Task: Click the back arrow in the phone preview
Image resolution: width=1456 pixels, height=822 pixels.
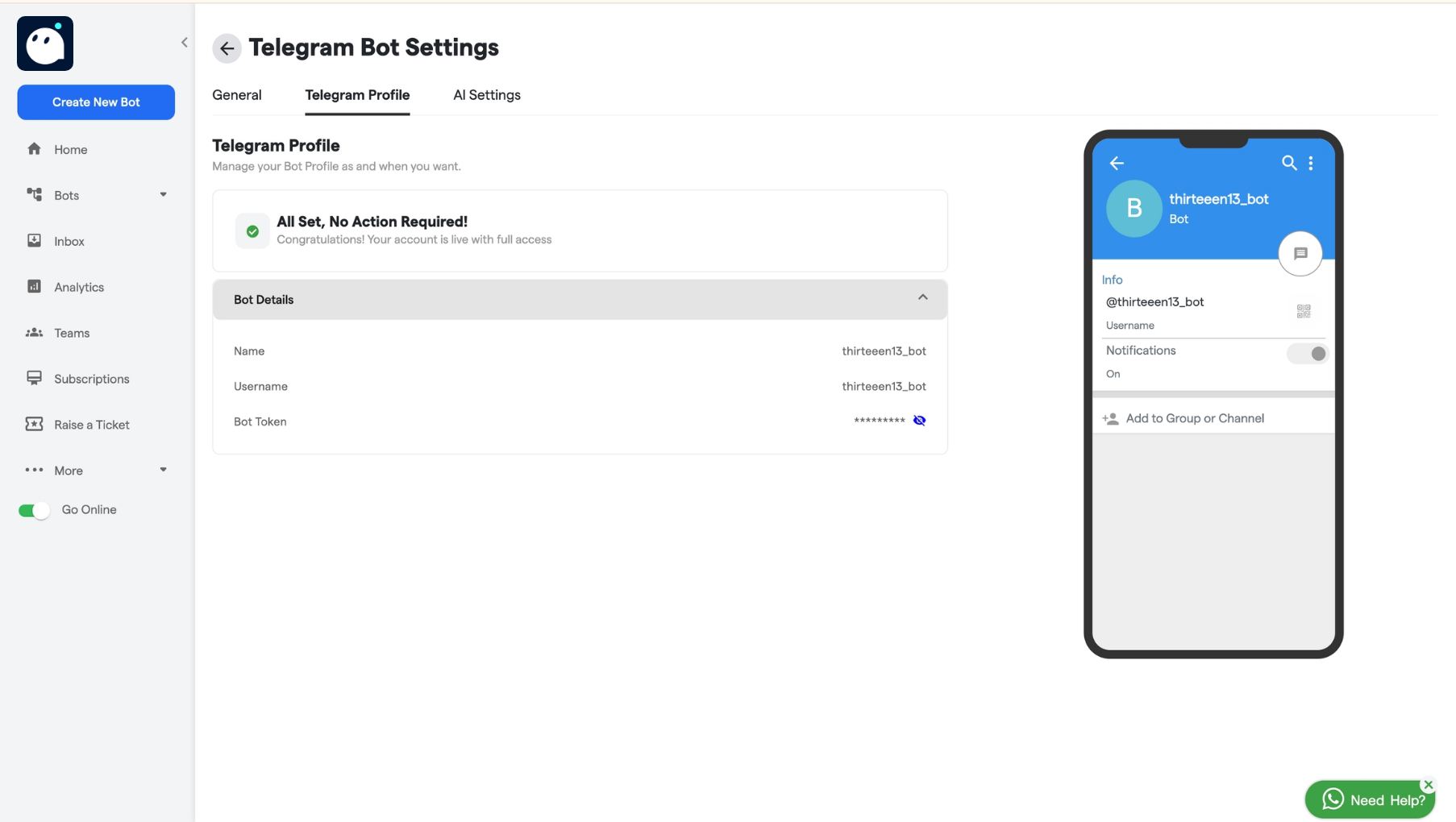Action: point(1117,163)
